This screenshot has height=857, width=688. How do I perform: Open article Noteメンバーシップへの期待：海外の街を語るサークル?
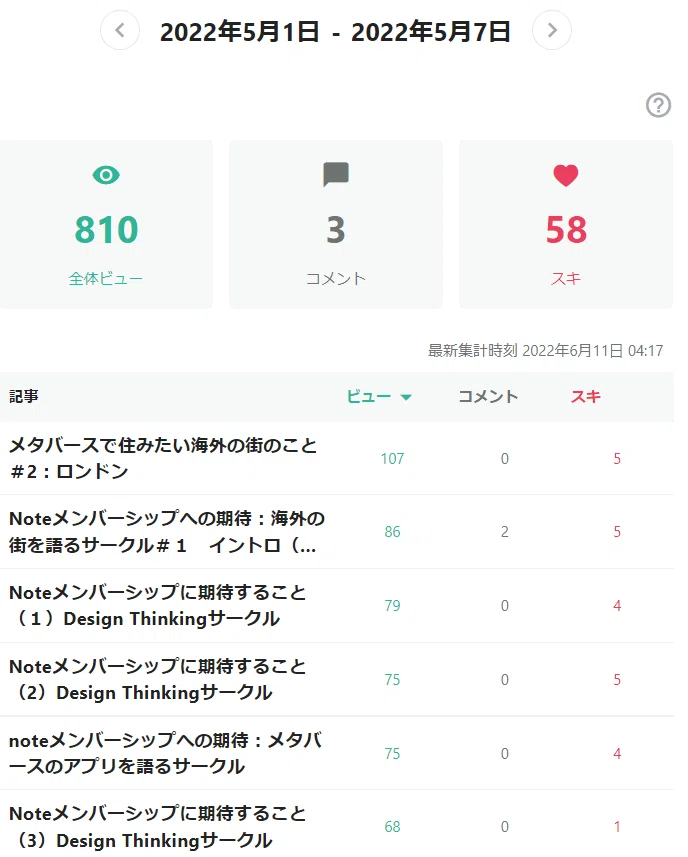tap(167, 531)
